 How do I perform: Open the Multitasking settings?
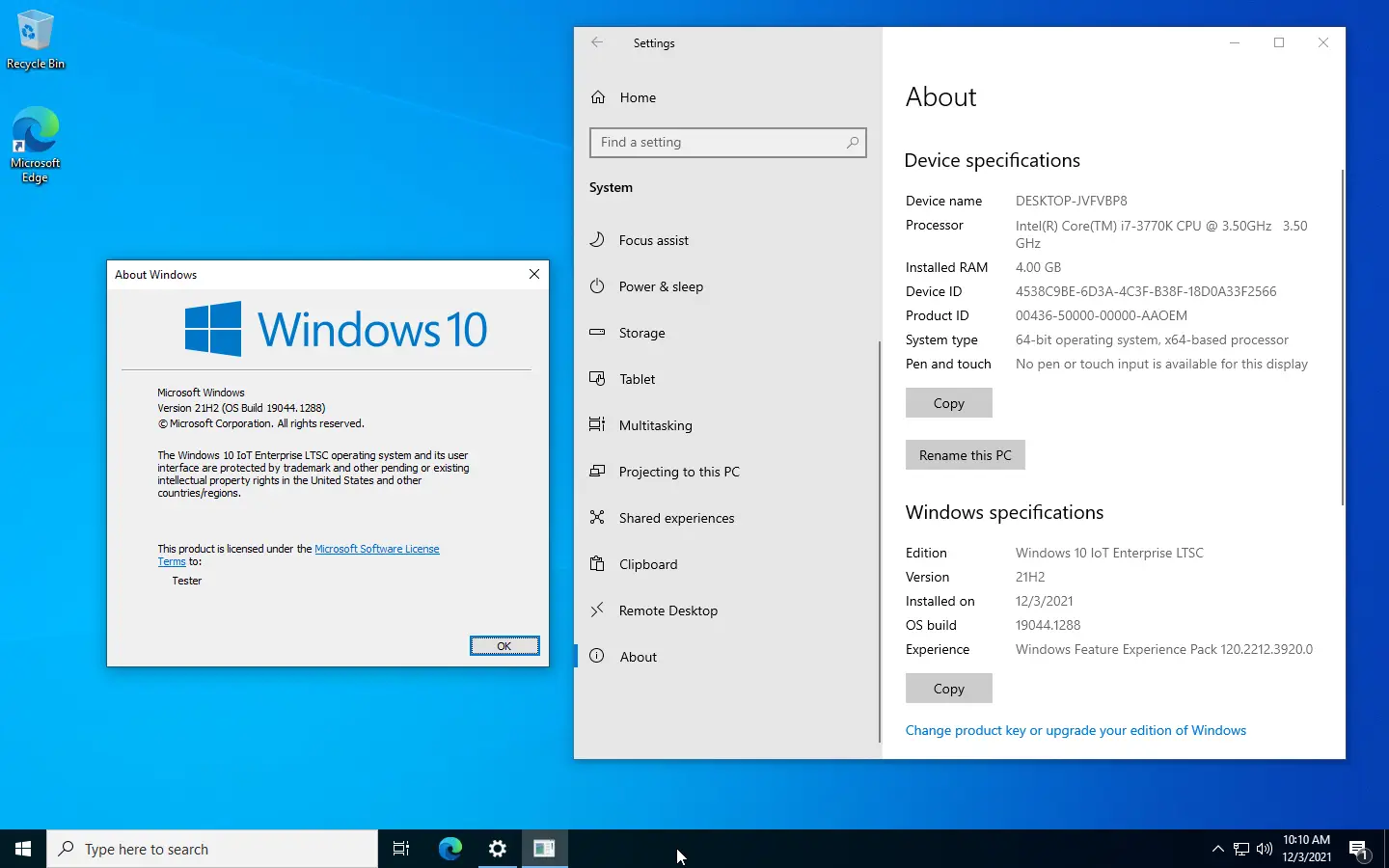655,425
